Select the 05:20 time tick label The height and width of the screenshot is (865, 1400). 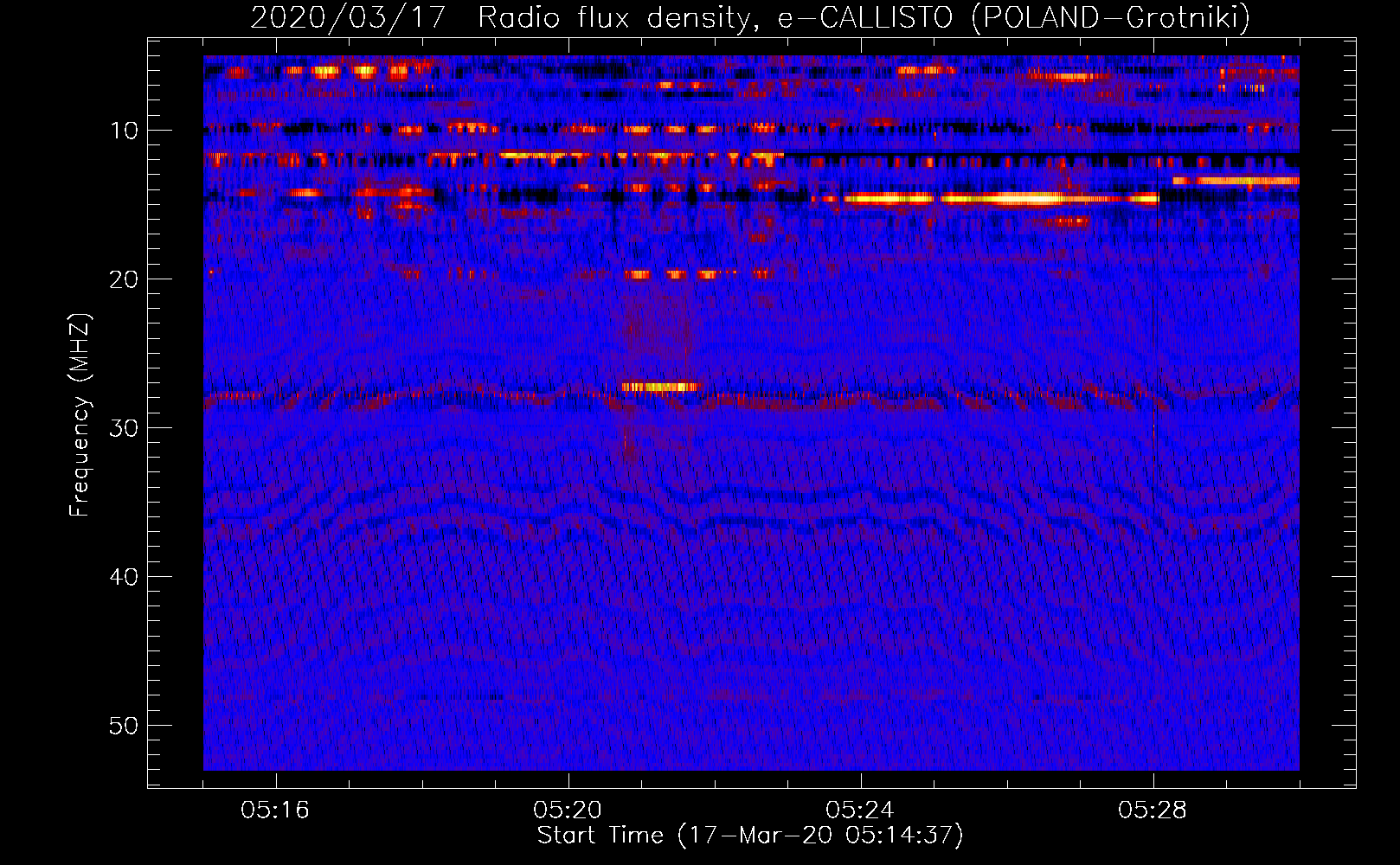tap(568, 811)
